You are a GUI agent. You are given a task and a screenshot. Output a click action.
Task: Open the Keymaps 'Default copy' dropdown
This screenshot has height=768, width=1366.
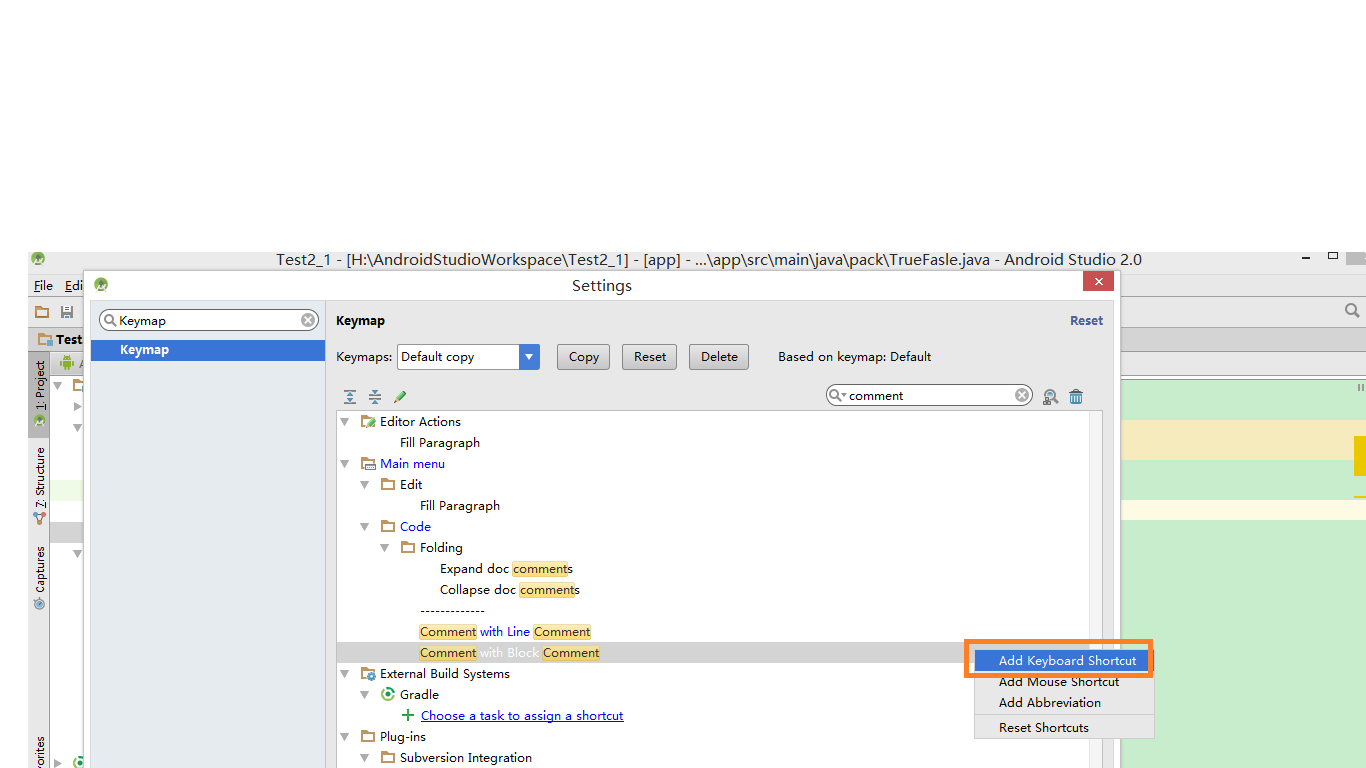[529, 357]
